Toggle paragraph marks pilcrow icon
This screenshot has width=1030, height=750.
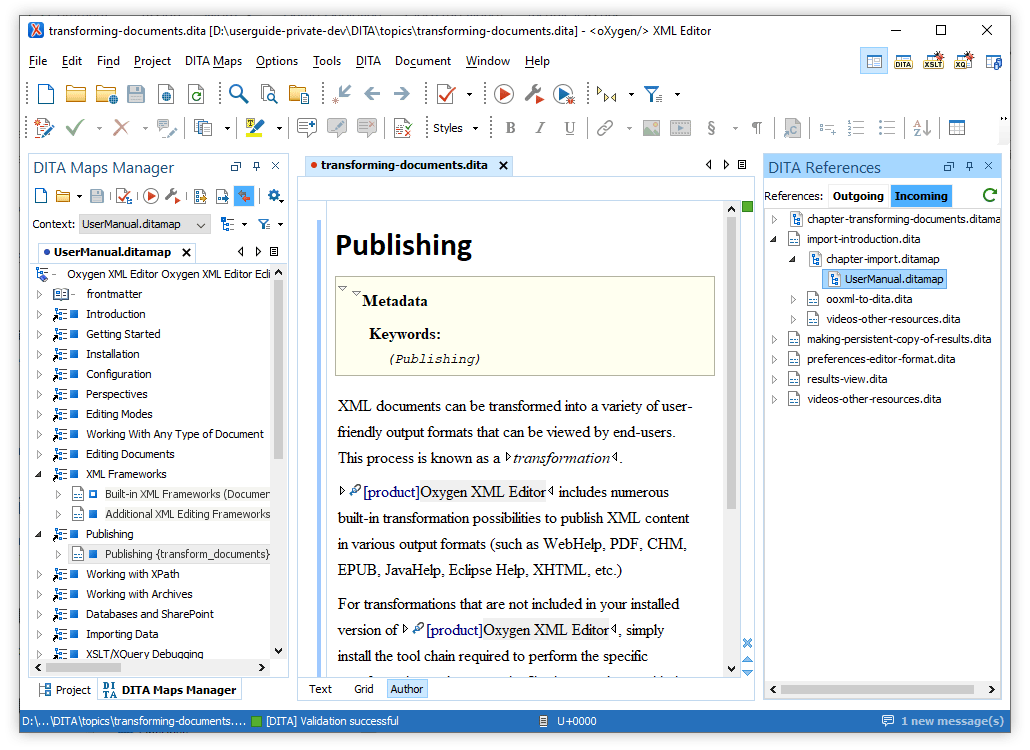pos(757,127)
